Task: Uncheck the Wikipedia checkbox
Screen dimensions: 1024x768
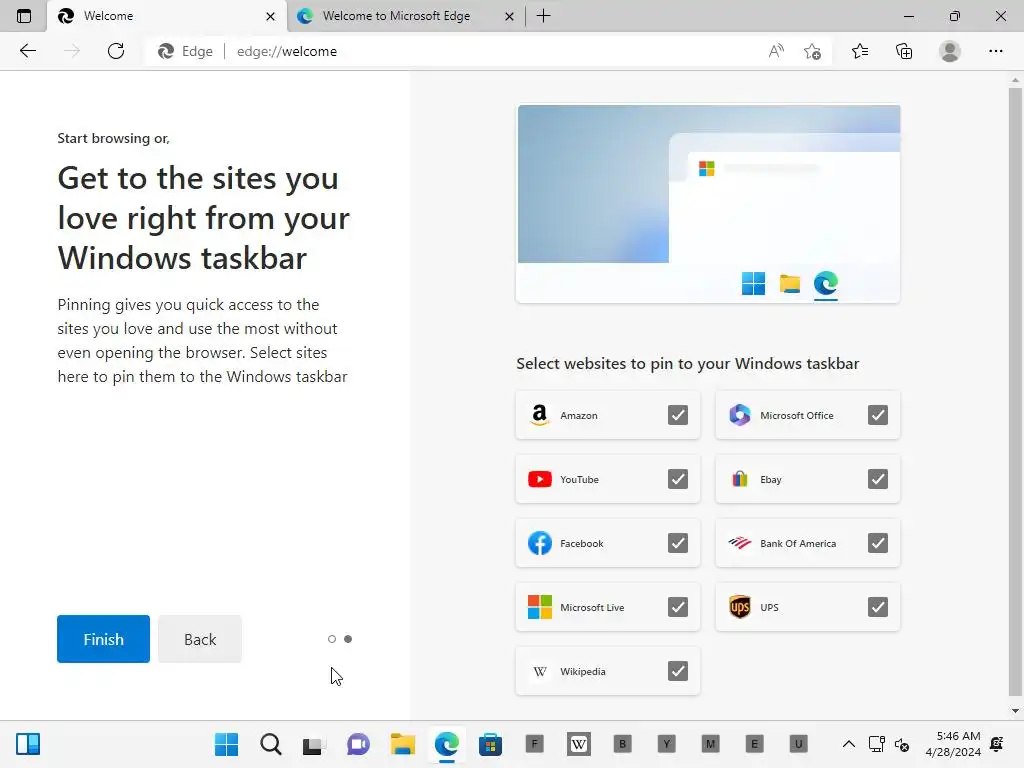Action: [x=678, y=671]
